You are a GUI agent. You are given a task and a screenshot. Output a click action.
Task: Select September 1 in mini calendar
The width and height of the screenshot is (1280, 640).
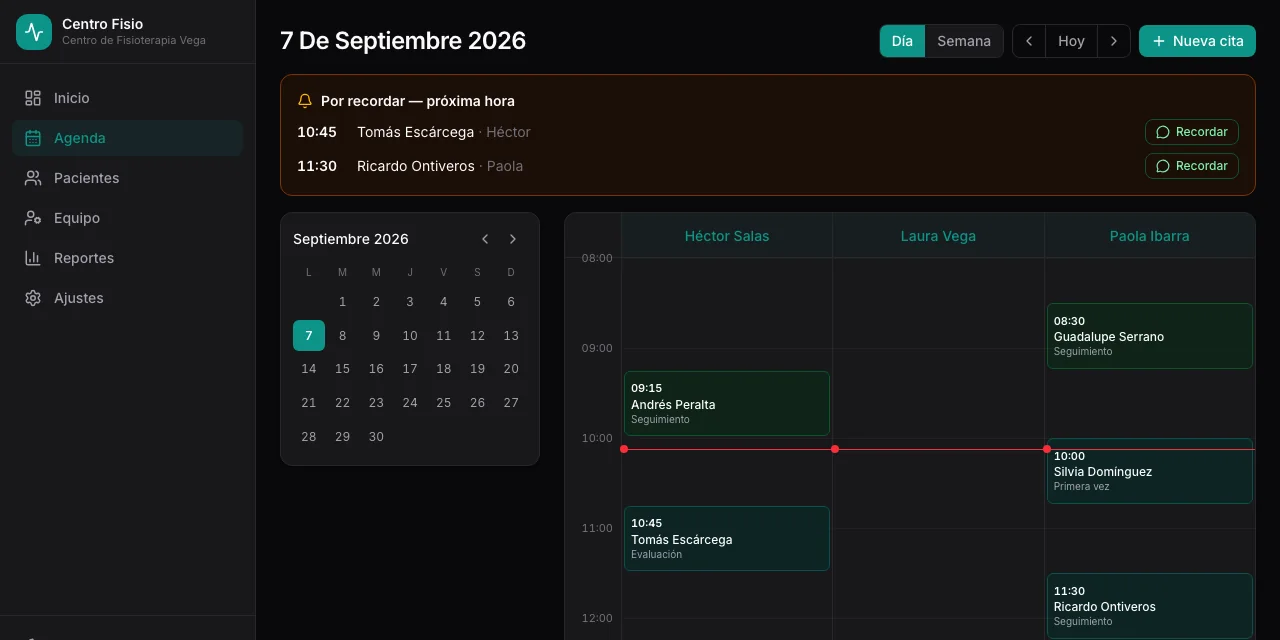pos(342,302)
